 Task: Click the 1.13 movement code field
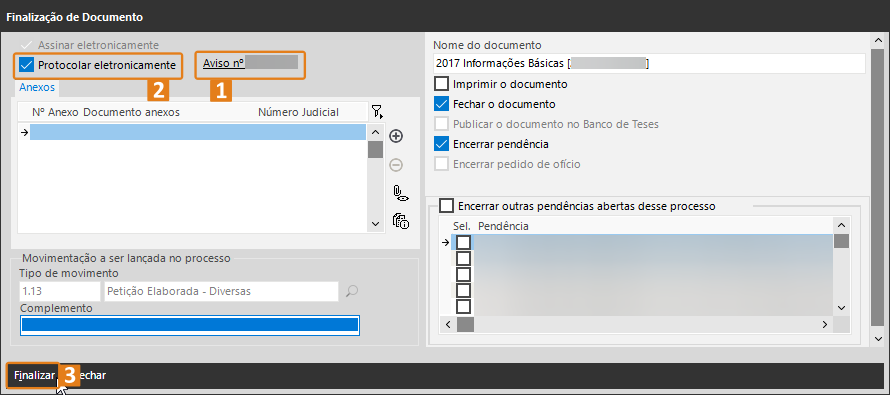click(x=60, y=292)
